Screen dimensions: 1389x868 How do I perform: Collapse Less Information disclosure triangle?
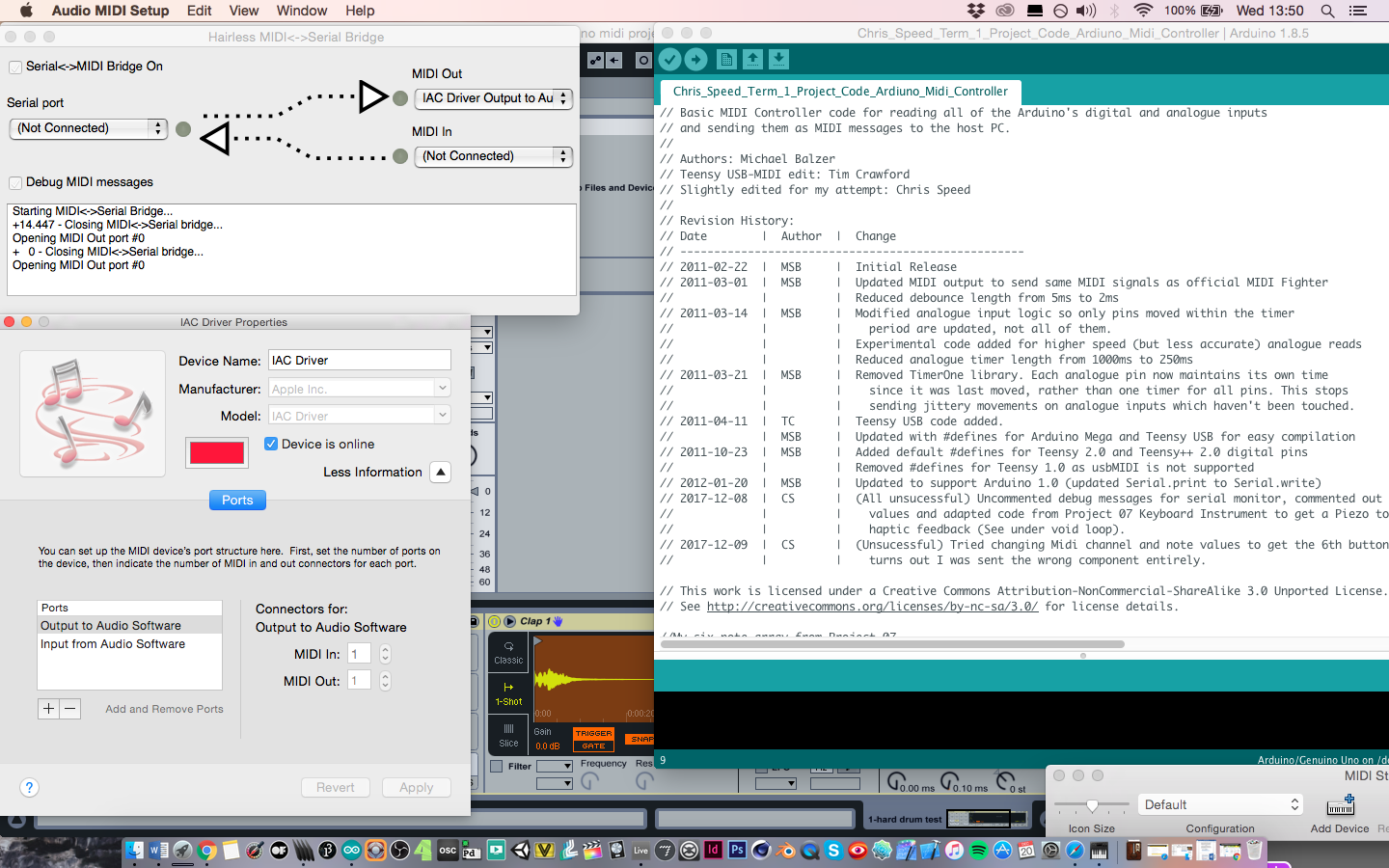440,472
